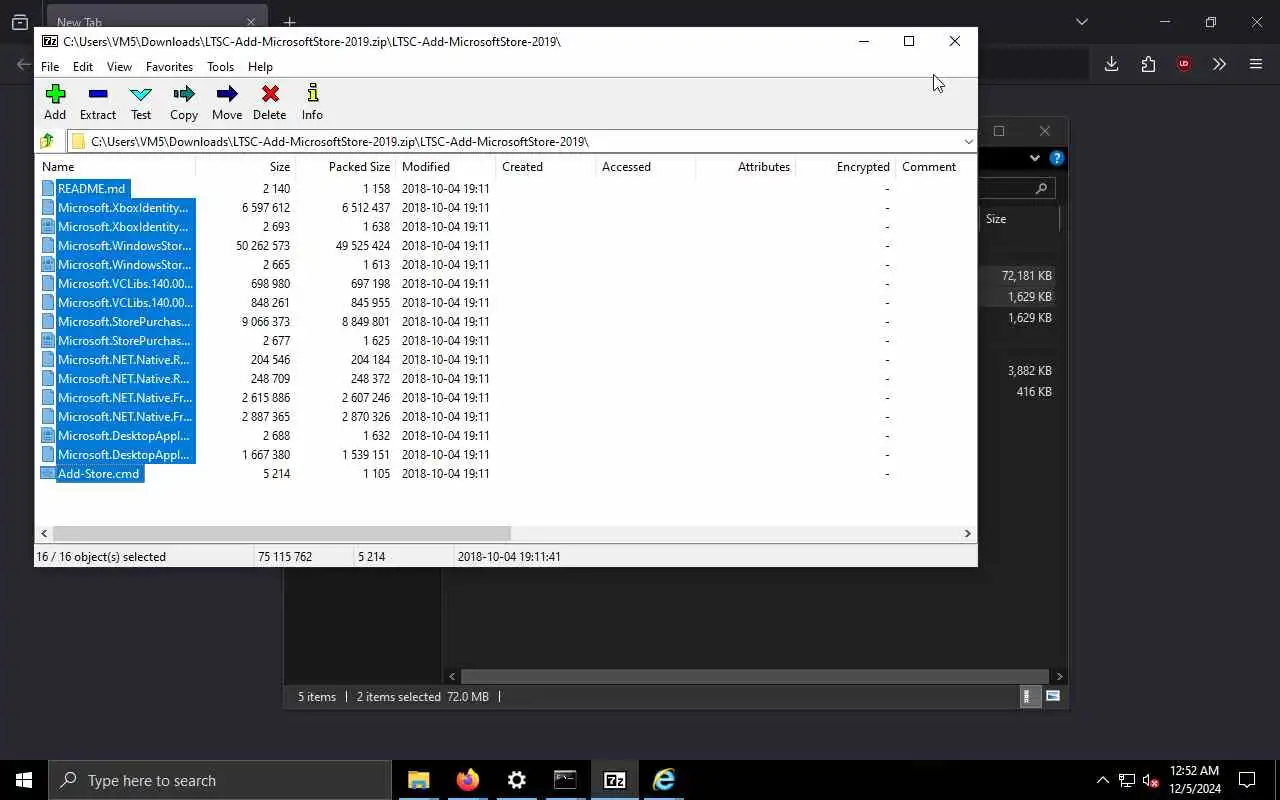Viewport: 1280px width, 800px height.
Task: Open the Windows Start menu
Action: (24, 780)
